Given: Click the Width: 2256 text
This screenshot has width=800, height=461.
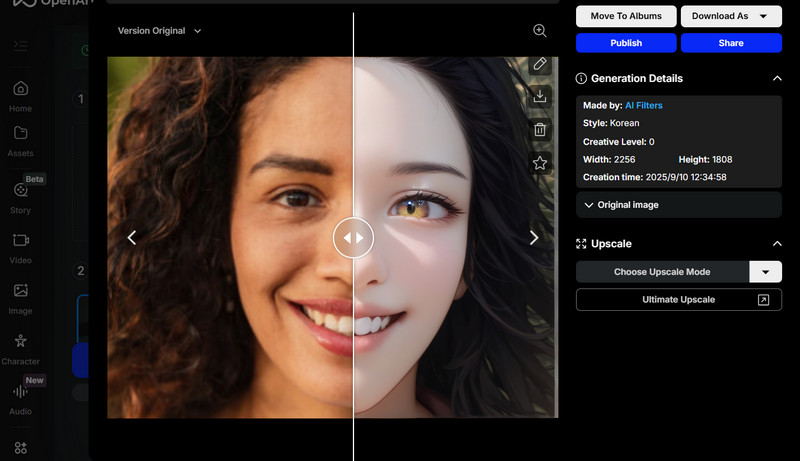Looking at the screenshot, I should point(609,160).
